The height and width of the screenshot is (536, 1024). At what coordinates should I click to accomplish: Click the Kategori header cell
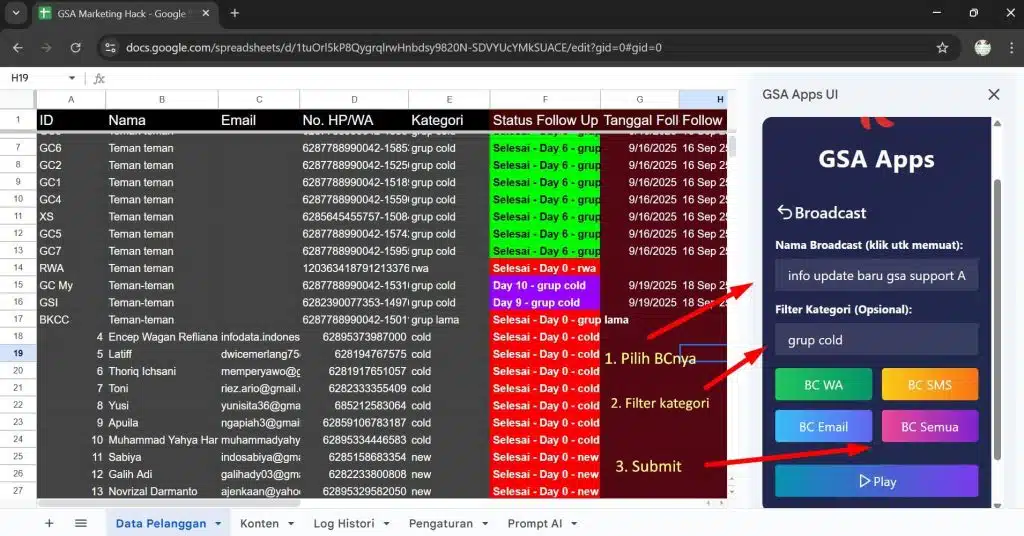point(449,120)
